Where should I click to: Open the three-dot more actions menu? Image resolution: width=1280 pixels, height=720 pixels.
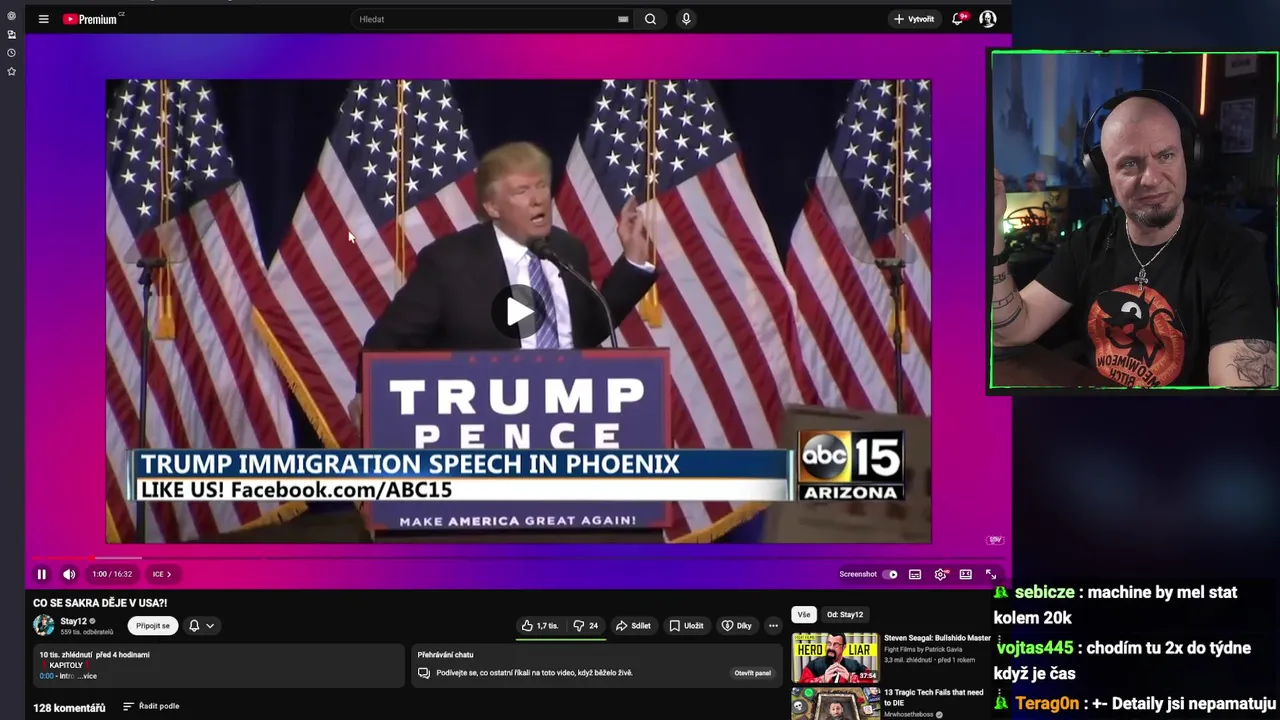(x=773, y=626)
